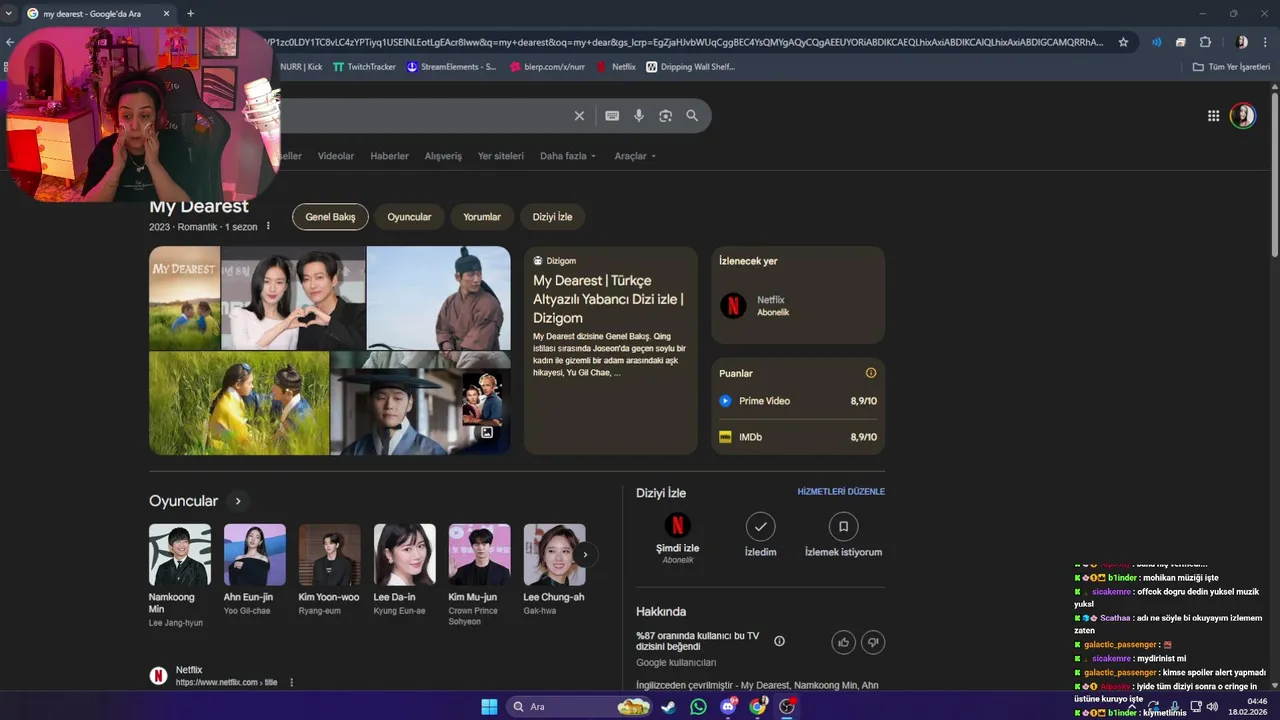Viewport: 1280px width, 720px height.
Task: Open StreamElements bookmark
Action: click(x=451, y=67)
